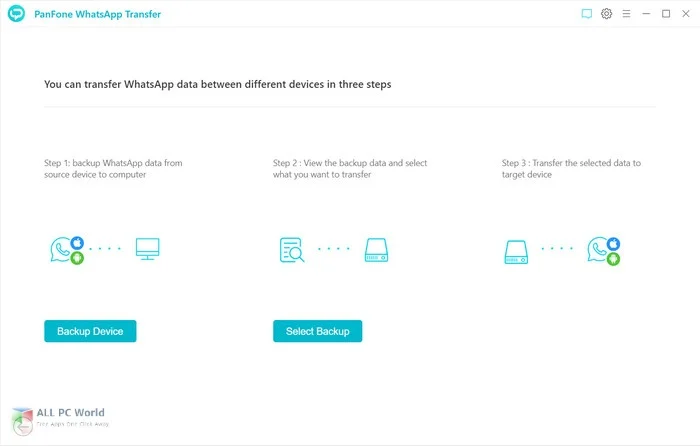Maximize the PanFone window

666,14
